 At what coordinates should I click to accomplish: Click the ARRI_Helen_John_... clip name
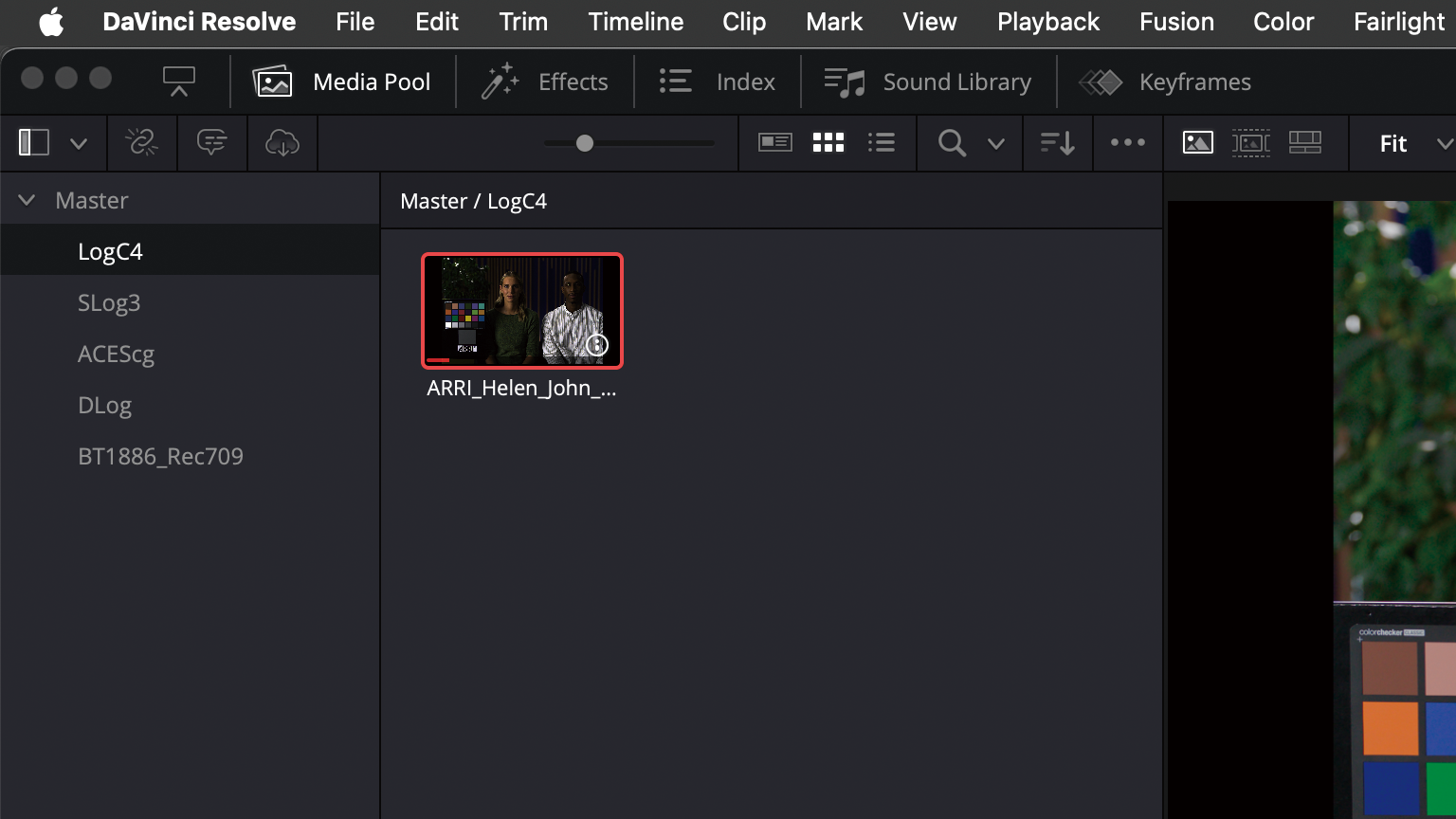tap(522, 389)
